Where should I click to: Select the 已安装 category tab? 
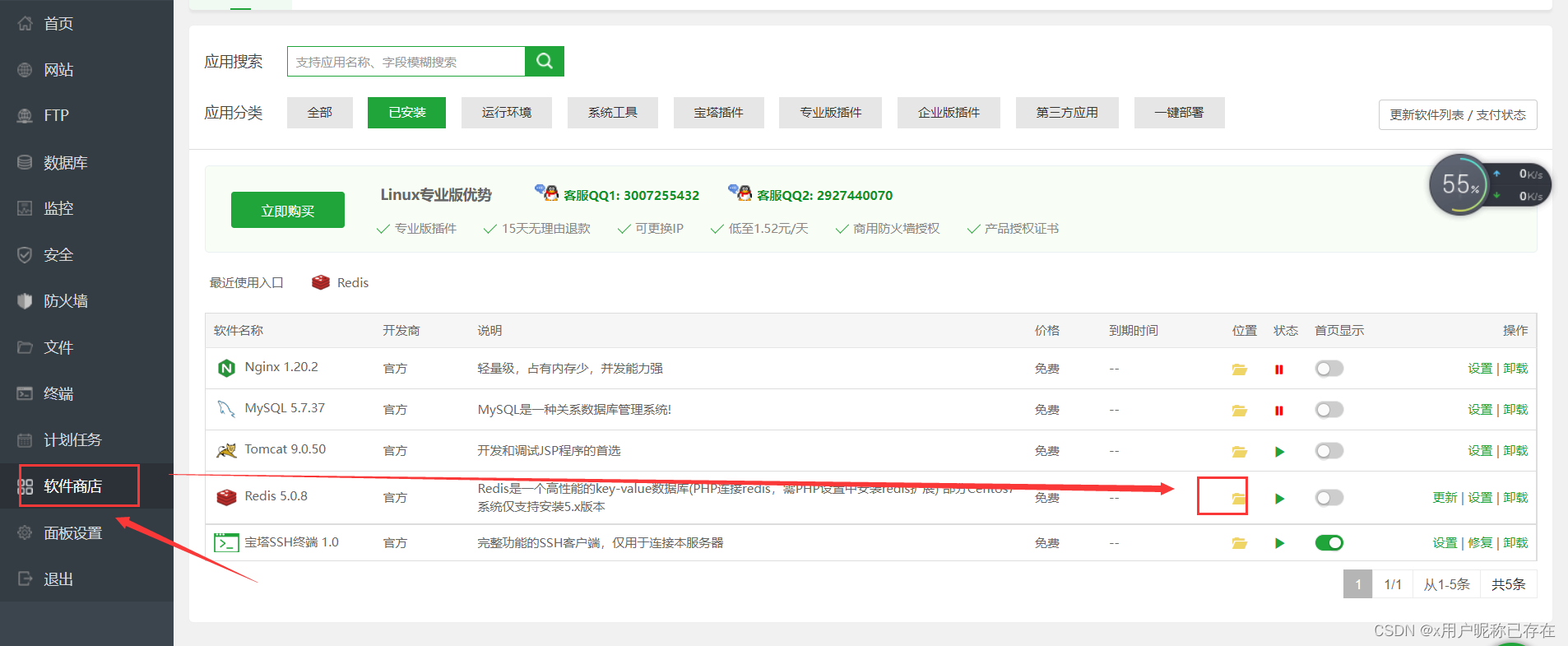pos(407,113)
